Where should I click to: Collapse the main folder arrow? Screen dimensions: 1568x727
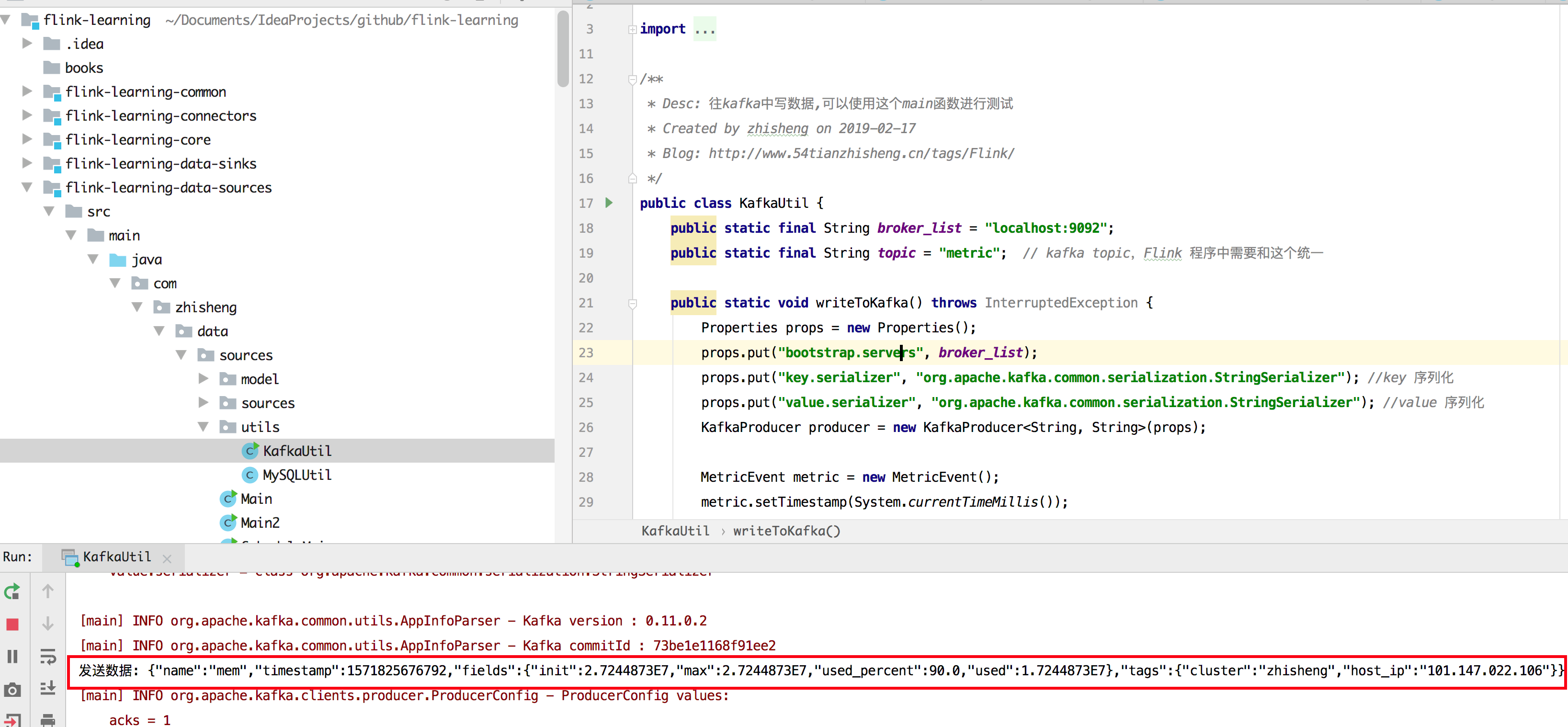[71, 235]
